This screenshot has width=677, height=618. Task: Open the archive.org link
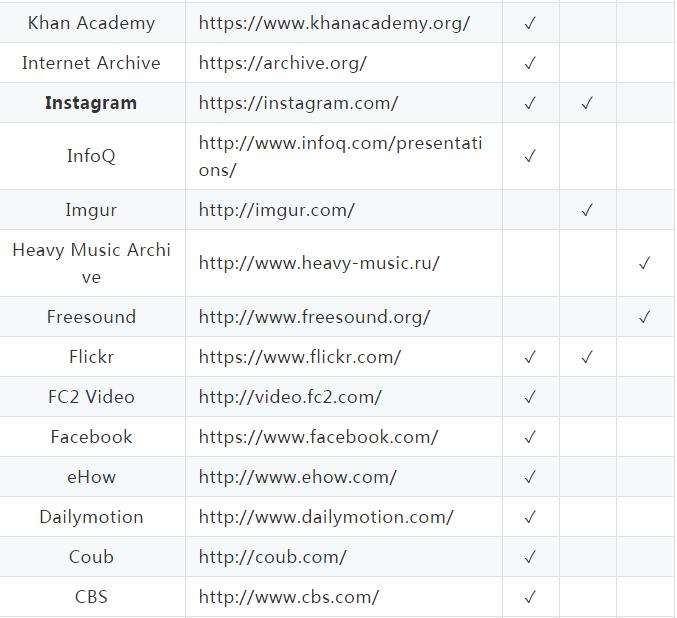(283, 63)
